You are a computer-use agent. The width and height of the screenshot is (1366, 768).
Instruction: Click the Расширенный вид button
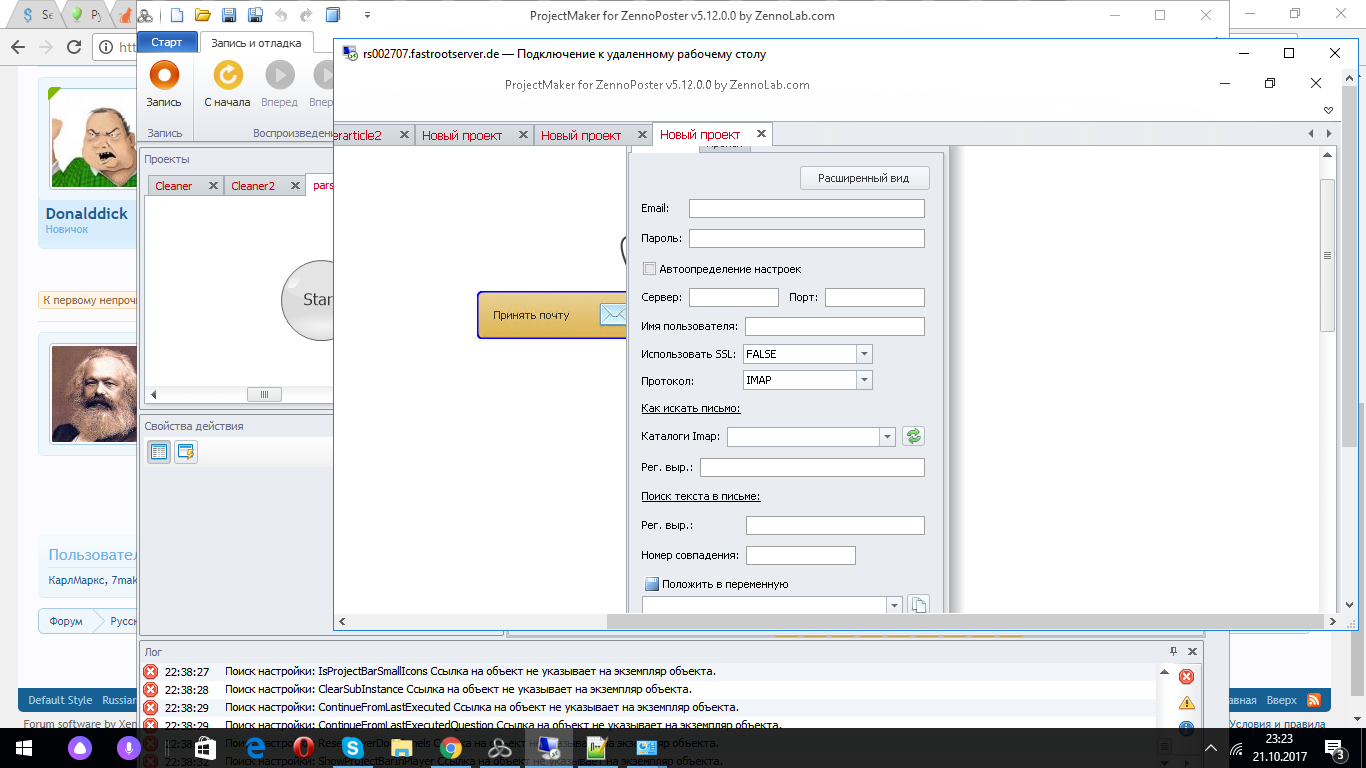864,178
